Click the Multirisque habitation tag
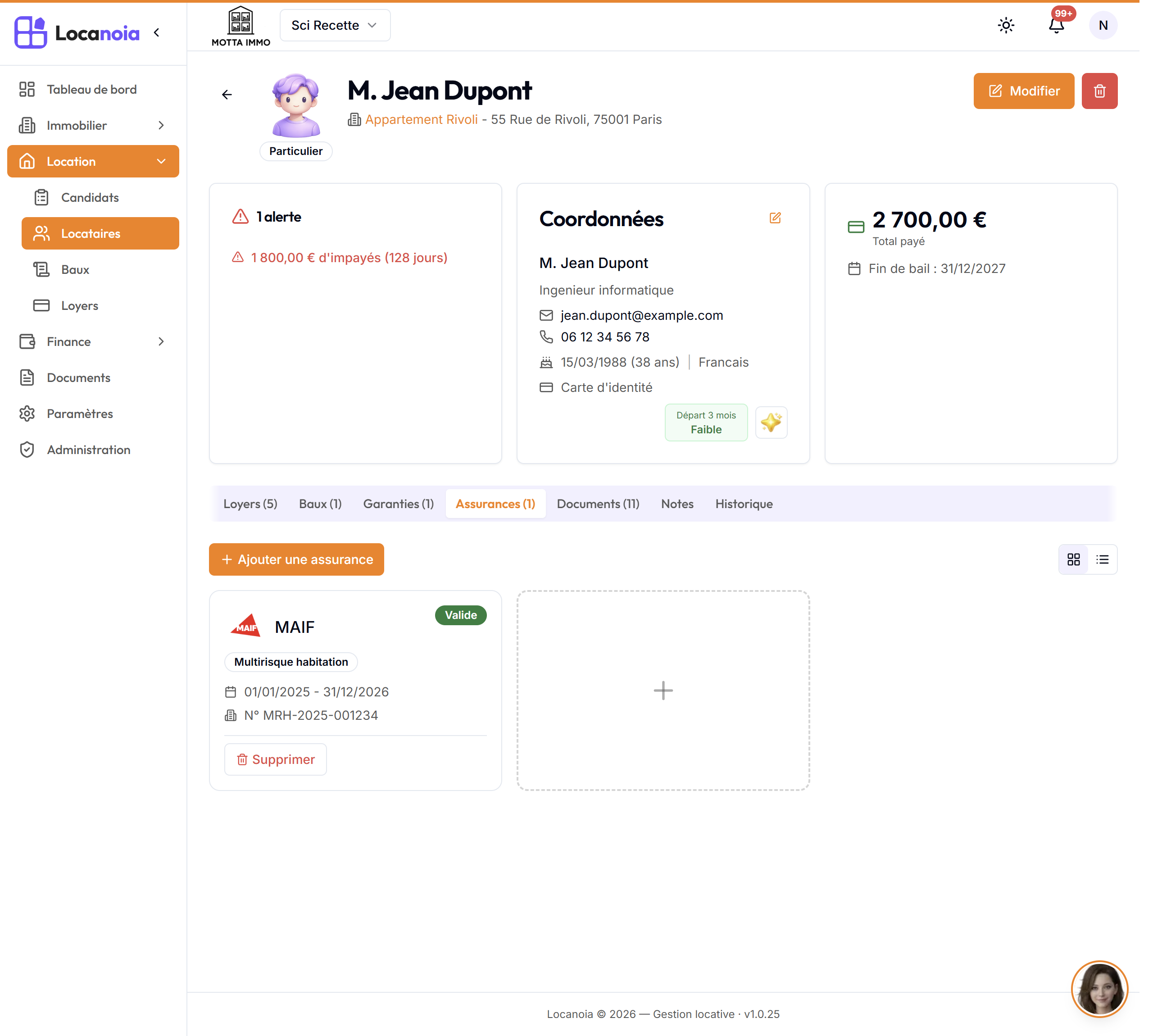Viewport: 1153px width, 1036px height. coord(291,662)
